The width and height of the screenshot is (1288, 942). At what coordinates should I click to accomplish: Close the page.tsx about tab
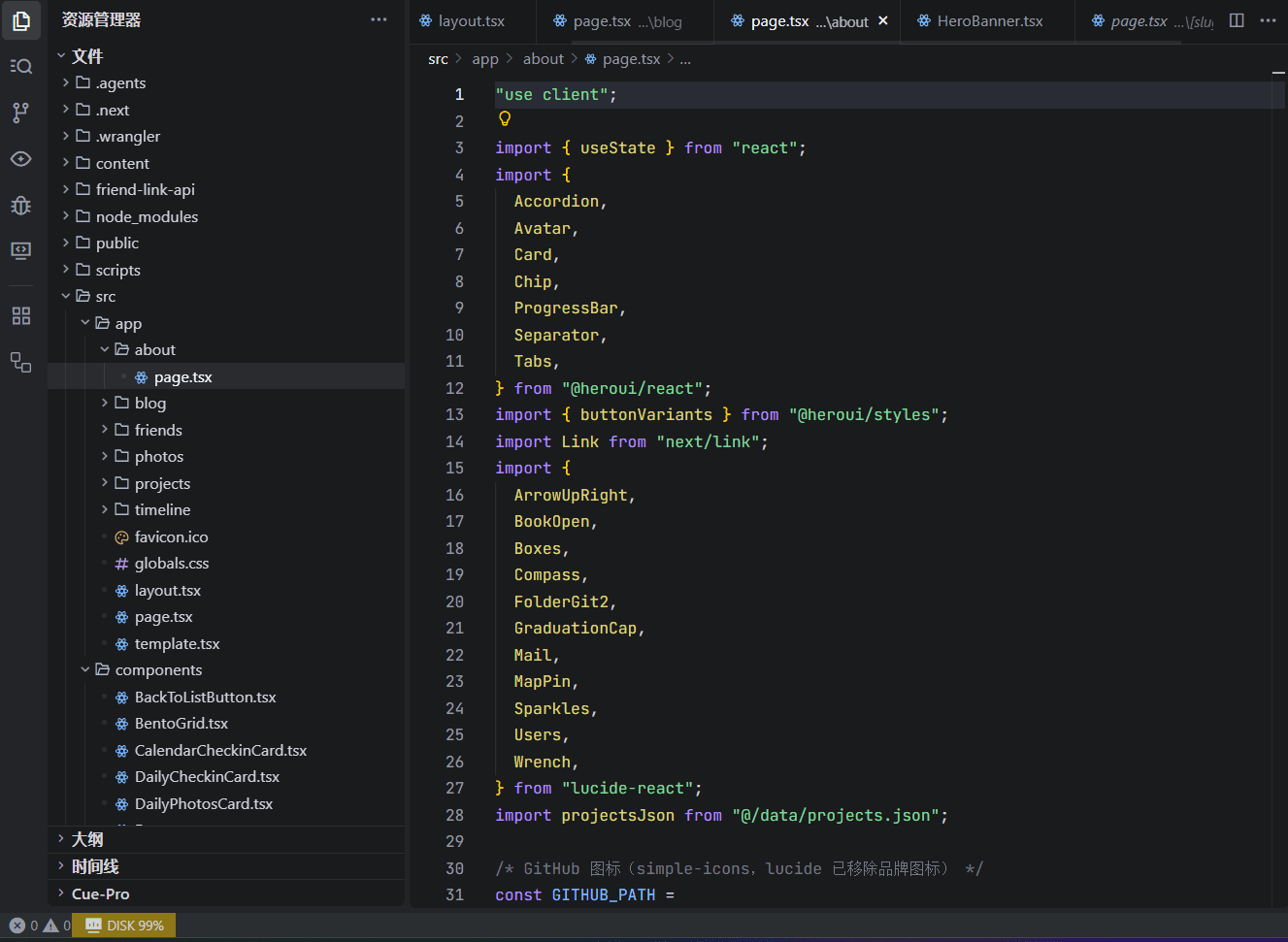882,20
